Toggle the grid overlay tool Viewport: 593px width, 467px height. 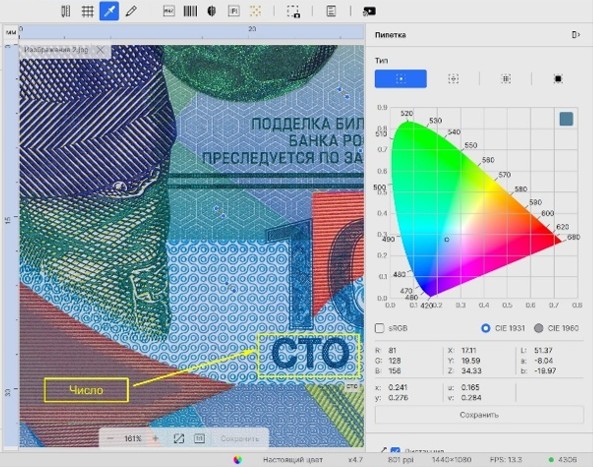[87, 11]
